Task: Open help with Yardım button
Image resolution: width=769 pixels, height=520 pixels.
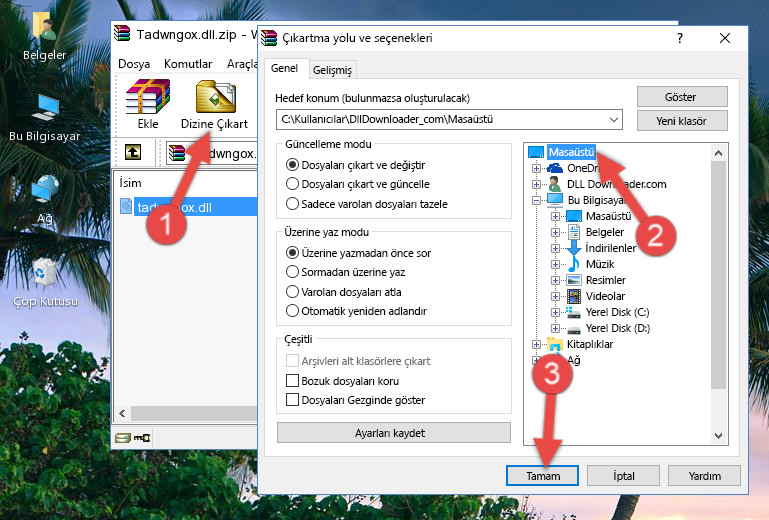Action: tap(704, 476)
